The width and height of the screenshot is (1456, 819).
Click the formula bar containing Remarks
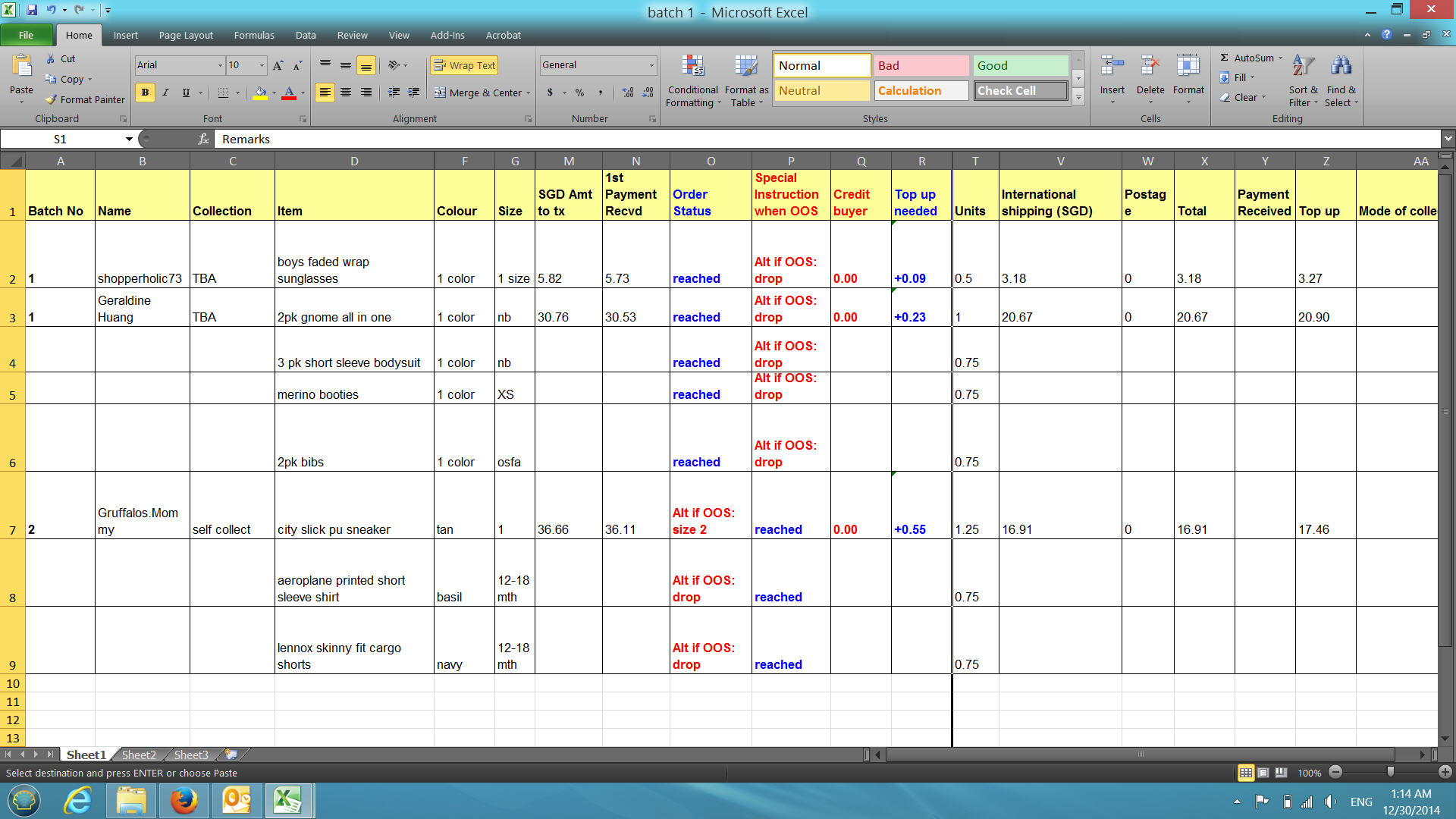click(x=827, y=139)
